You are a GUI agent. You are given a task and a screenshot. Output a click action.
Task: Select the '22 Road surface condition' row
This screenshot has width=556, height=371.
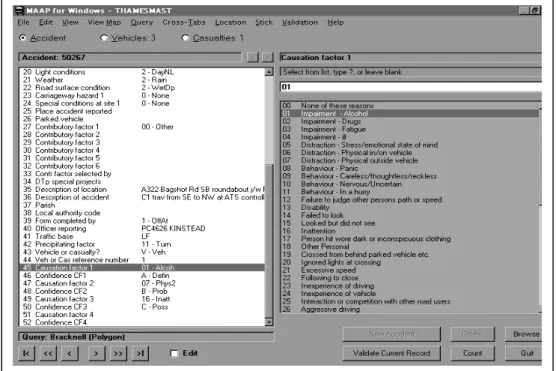tap(142, 88)
